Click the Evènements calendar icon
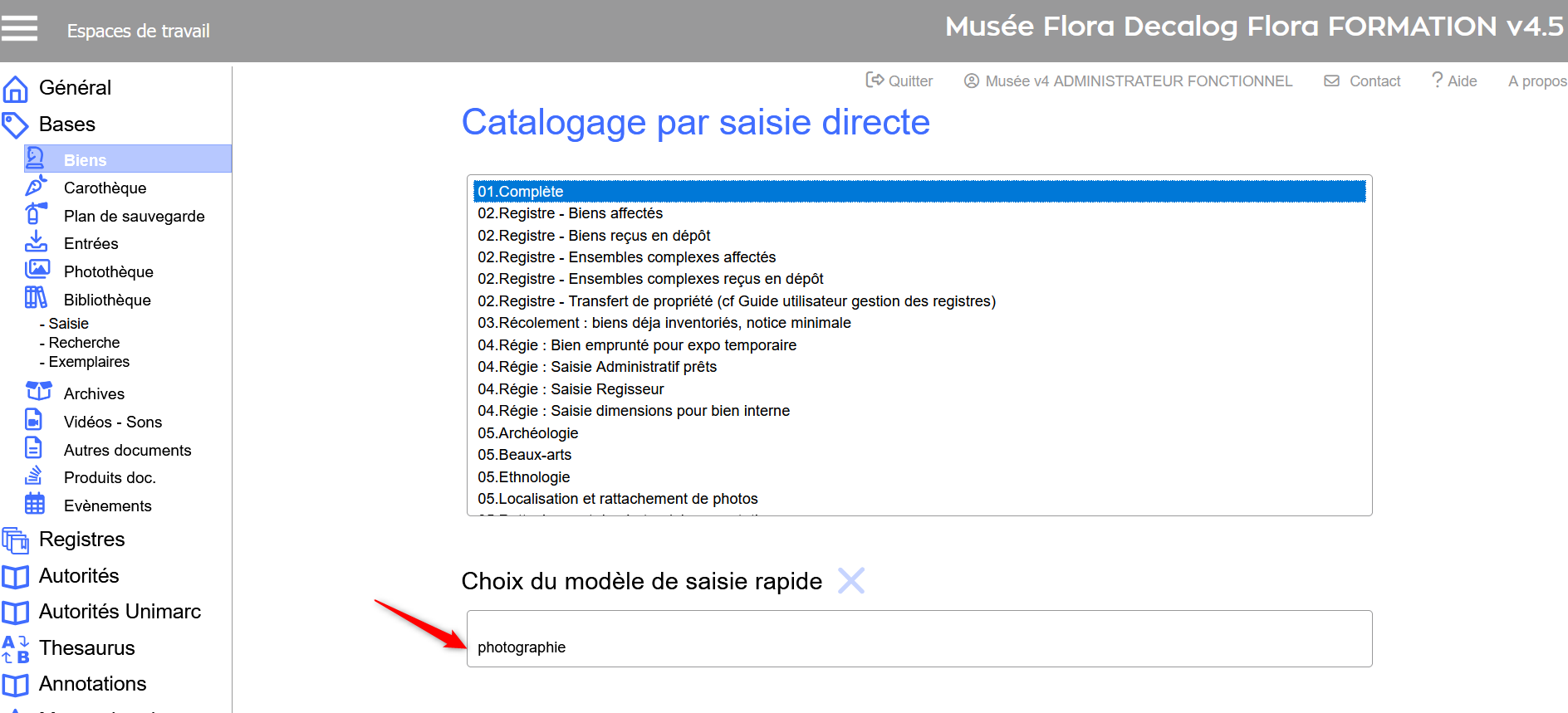Viewport: 1568px width, 713px height. click(x=35, y=504)
